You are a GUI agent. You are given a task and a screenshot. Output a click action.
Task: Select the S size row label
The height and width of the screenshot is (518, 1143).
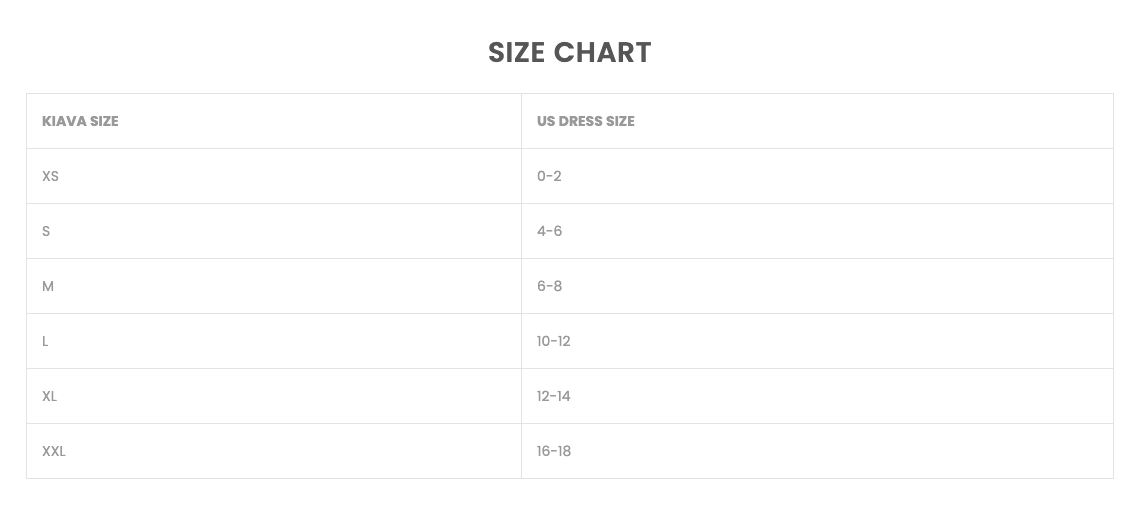46,231
